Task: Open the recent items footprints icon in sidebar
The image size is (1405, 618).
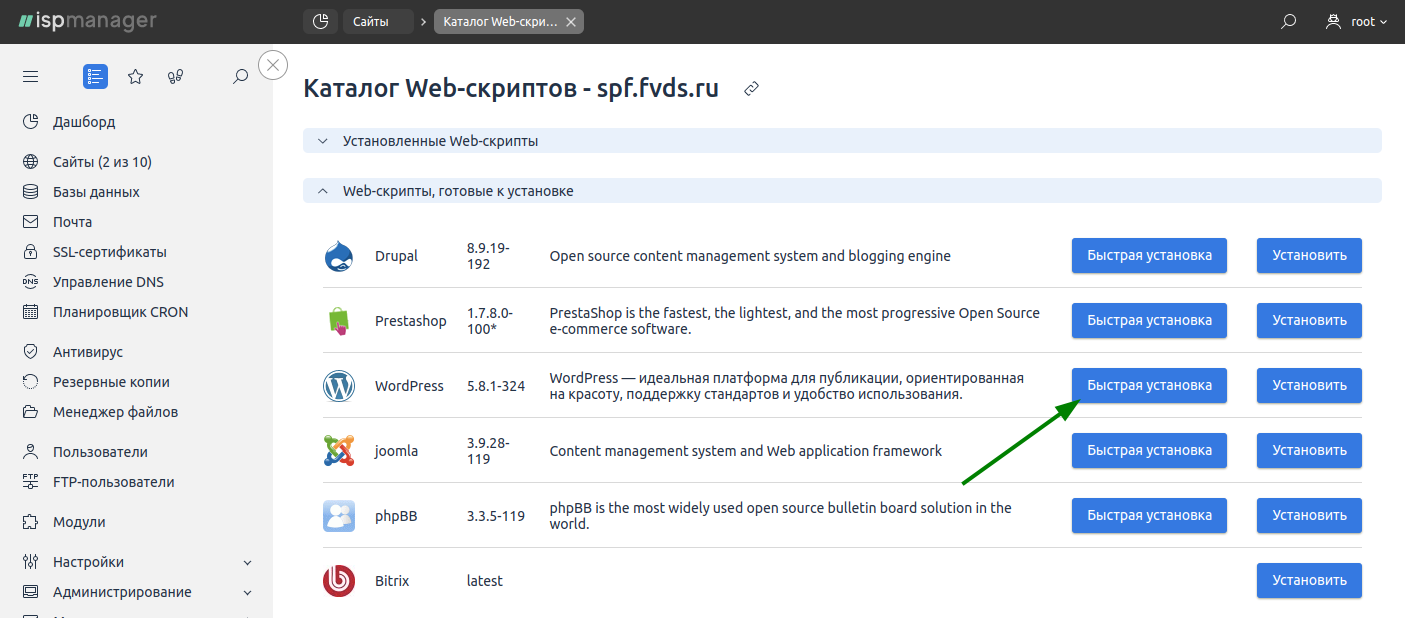Action: coord(176,76)
